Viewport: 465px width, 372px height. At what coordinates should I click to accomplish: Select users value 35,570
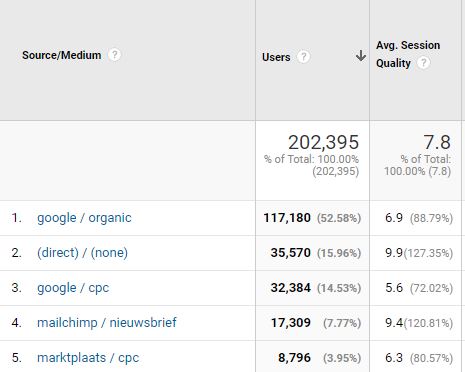click(291, 253)
